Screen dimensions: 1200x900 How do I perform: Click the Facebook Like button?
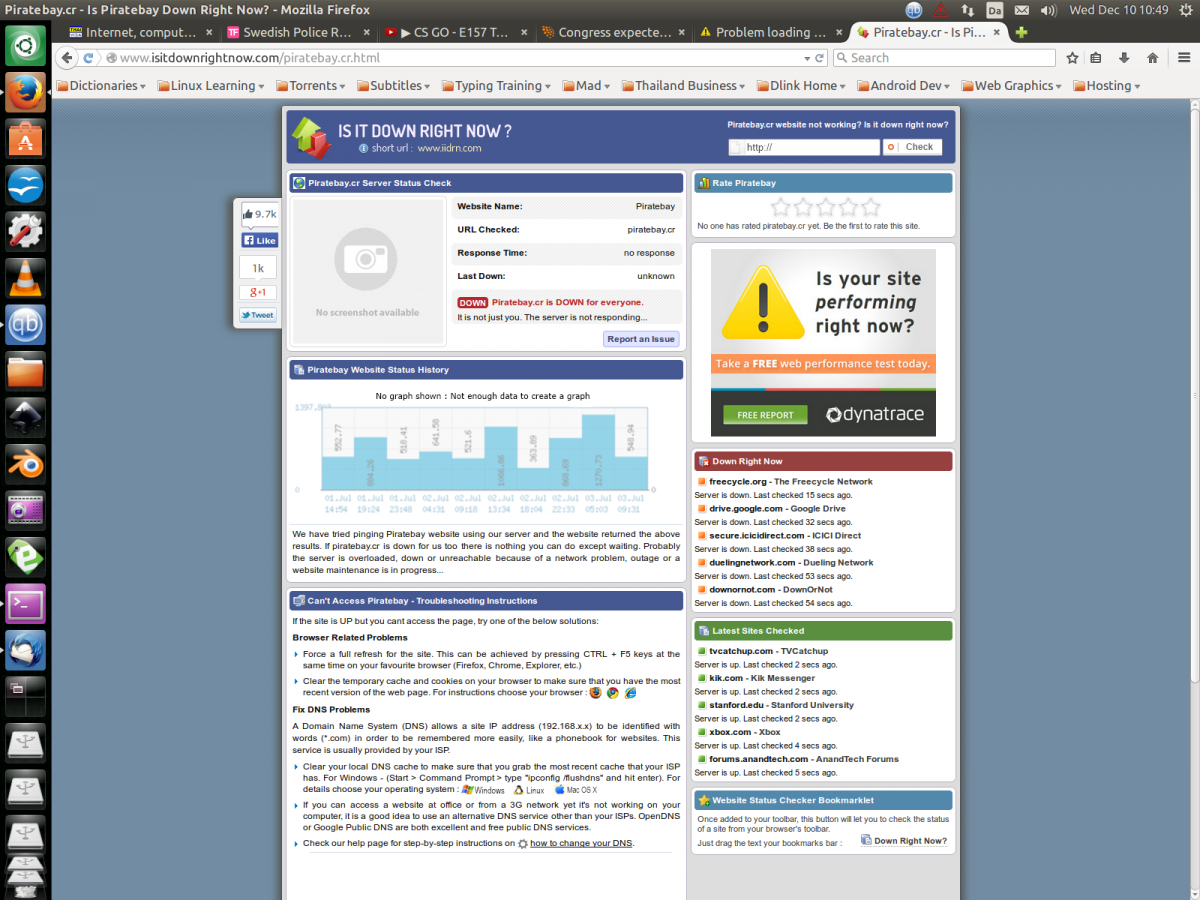[260, 240]
